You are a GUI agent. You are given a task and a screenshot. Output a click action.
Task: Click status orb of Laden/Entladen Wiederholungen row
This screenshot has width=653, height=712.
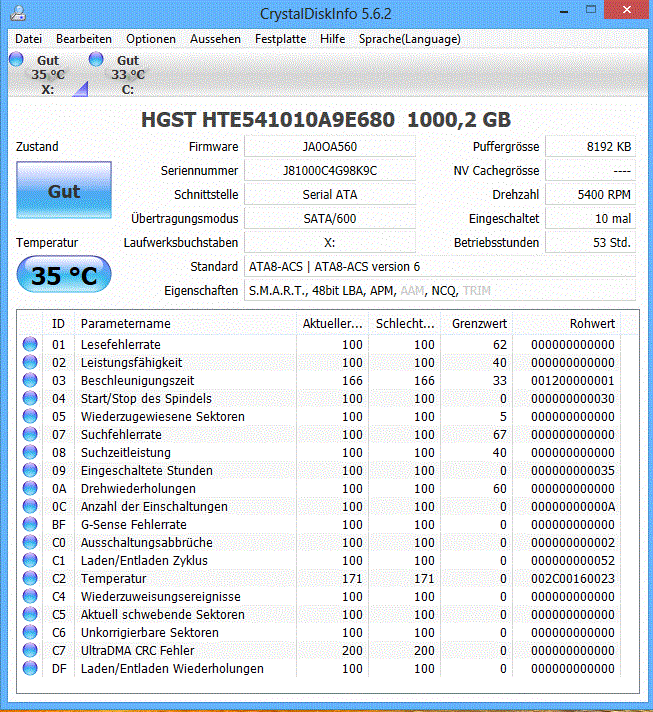pos(30,668)
